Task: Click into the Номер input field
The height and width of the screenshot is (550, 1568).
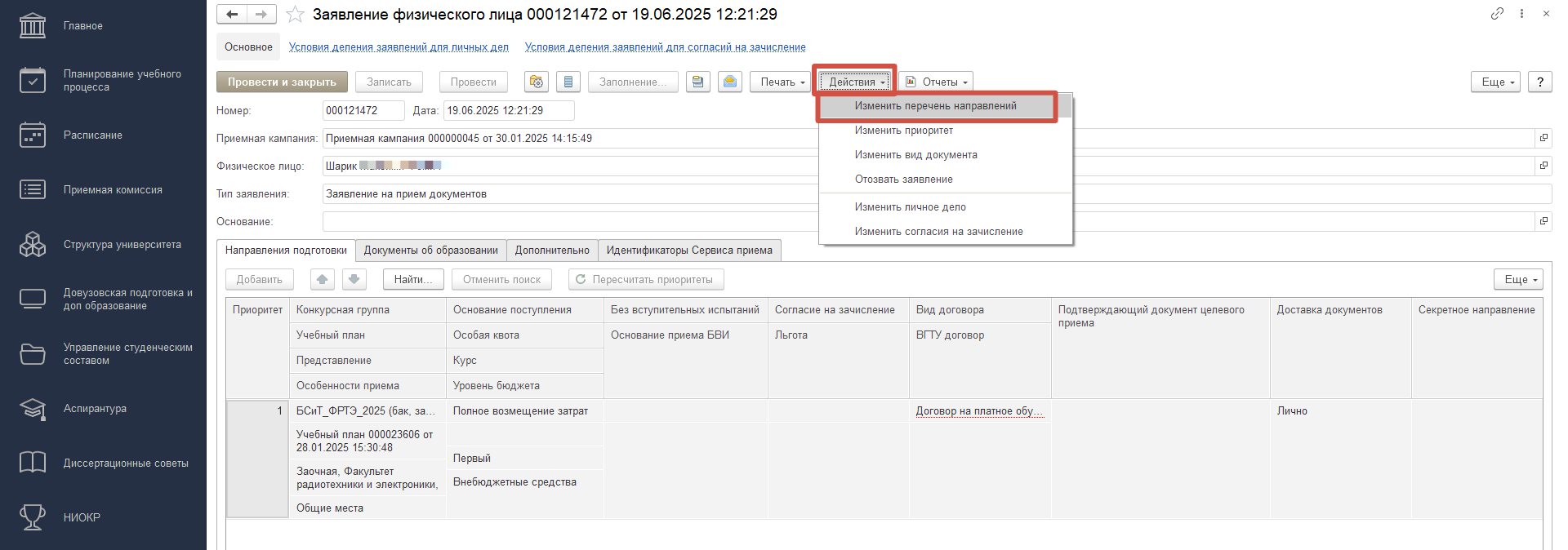Action: pos(363,111)
